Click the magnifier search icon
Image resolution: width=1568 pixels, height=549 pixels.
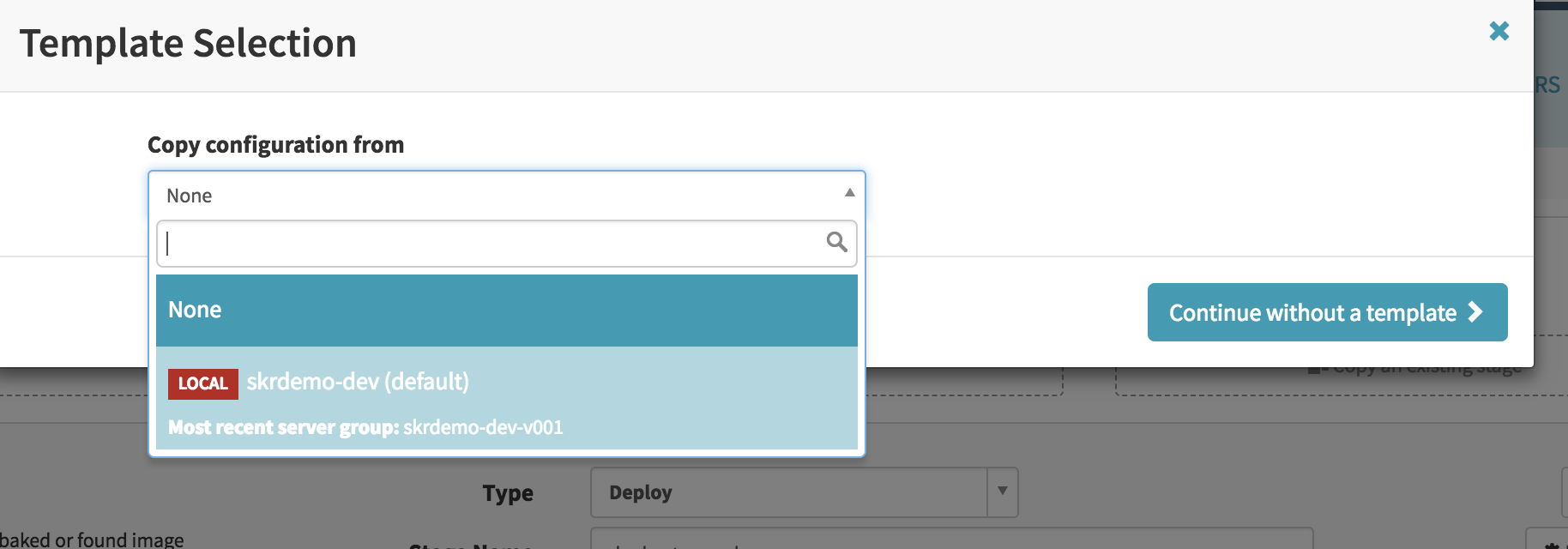coord(836,243)
